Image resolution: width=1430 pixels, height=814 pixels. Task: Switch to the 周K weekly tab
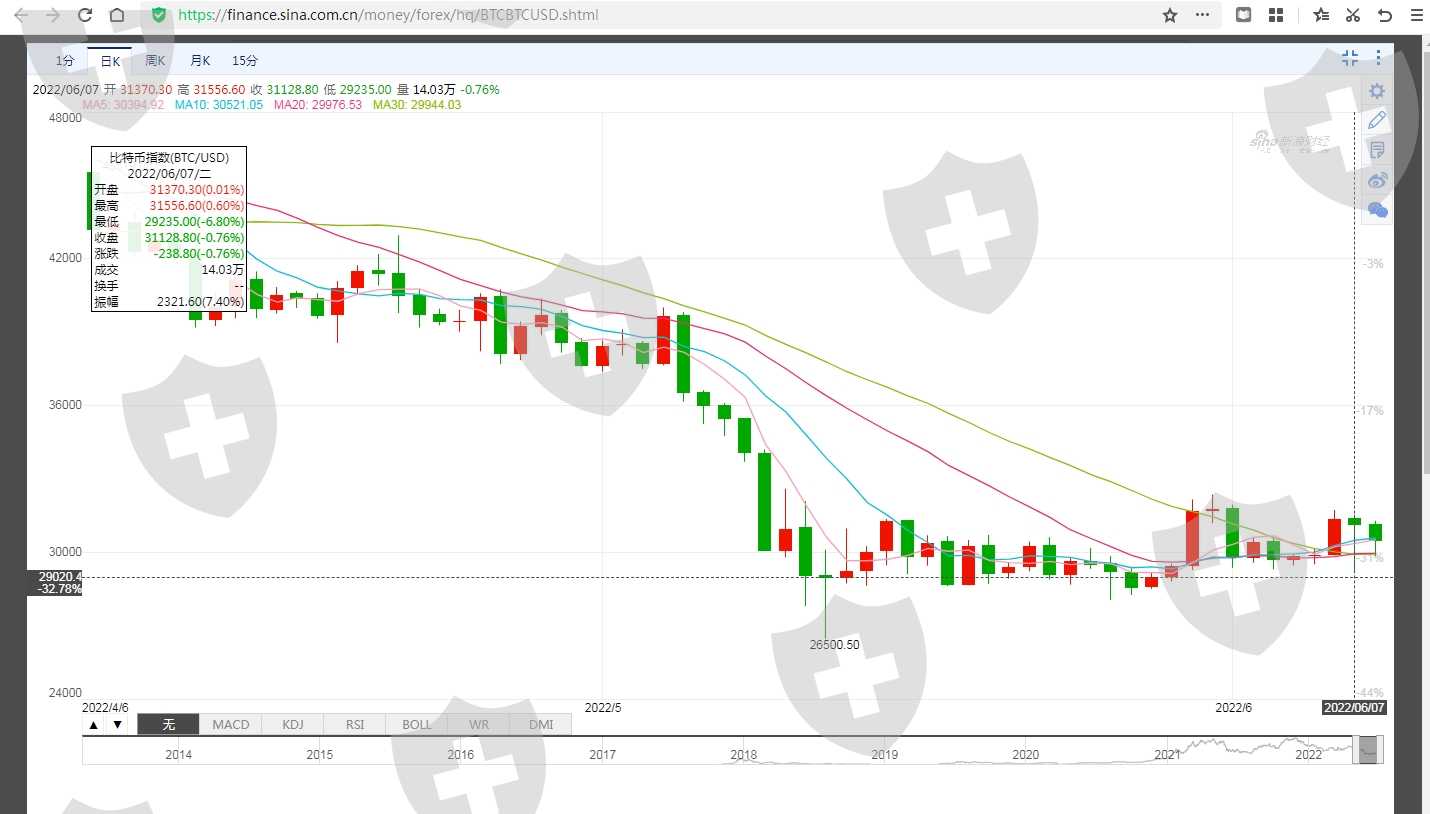point(155,61)
